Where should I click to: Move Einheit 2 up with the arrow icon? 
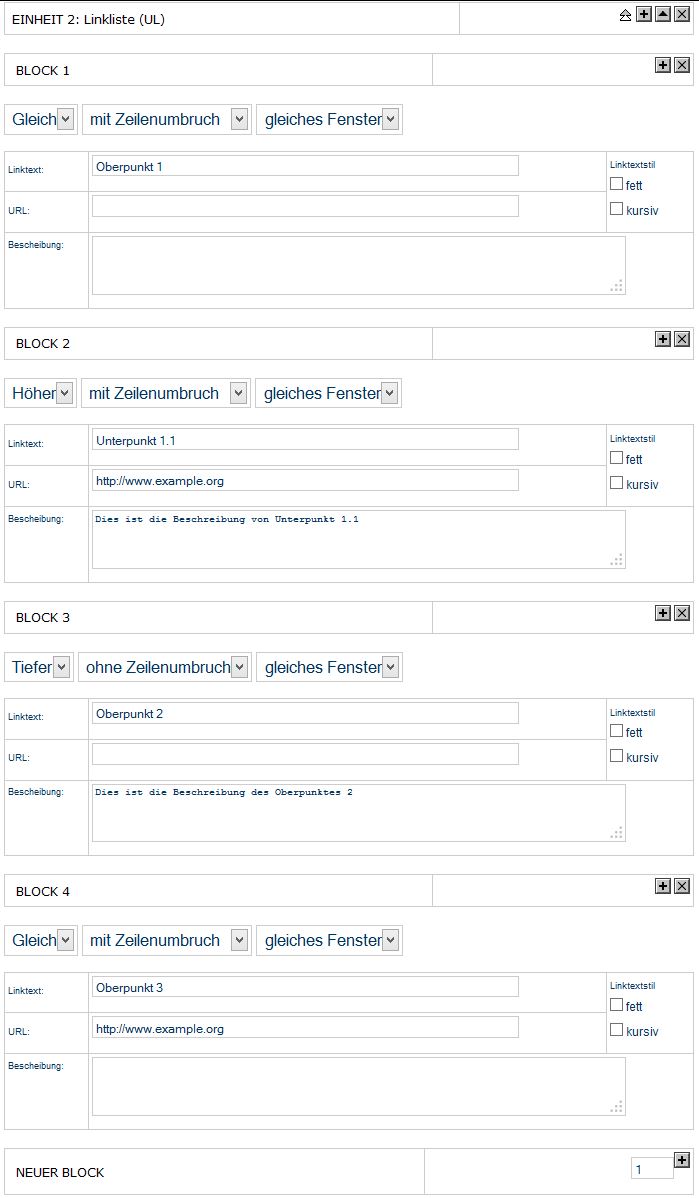point(663,15)
